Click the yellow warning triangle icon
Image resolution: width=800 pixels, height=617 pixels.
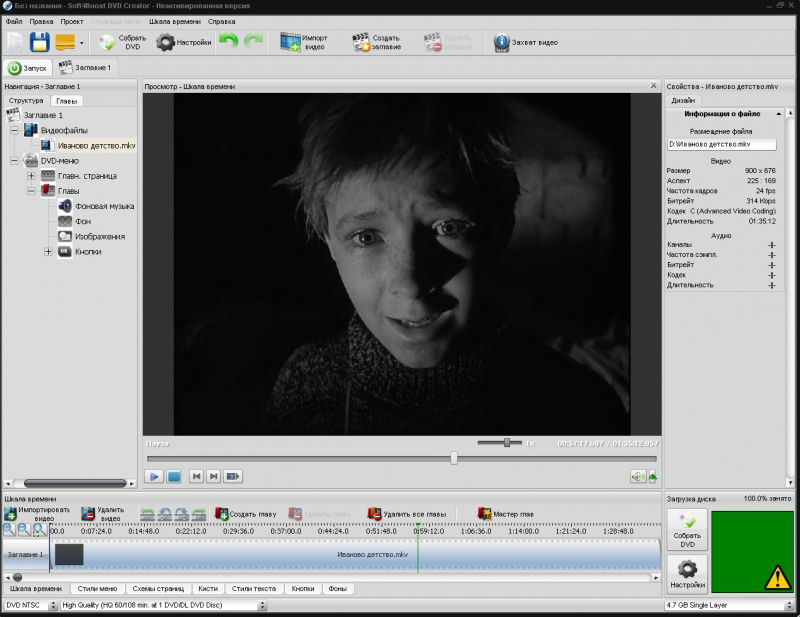(777, 578)
